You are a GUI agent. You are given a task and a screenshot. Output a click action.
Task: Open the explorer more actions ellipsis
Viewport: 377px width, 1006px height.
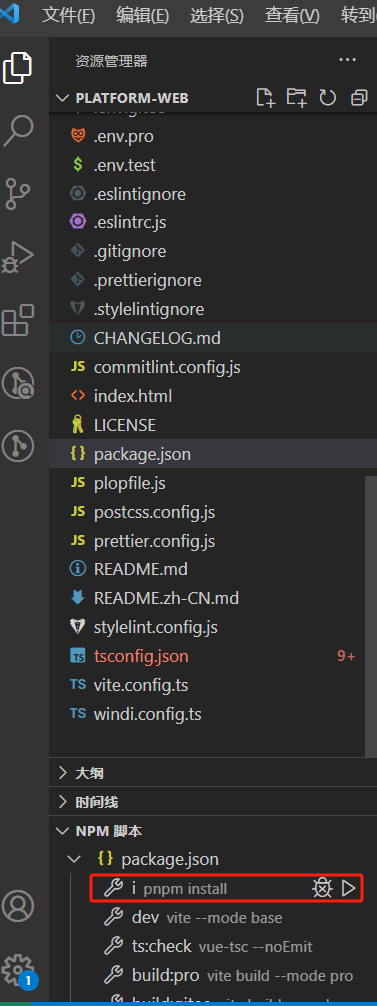pos(348,60)
